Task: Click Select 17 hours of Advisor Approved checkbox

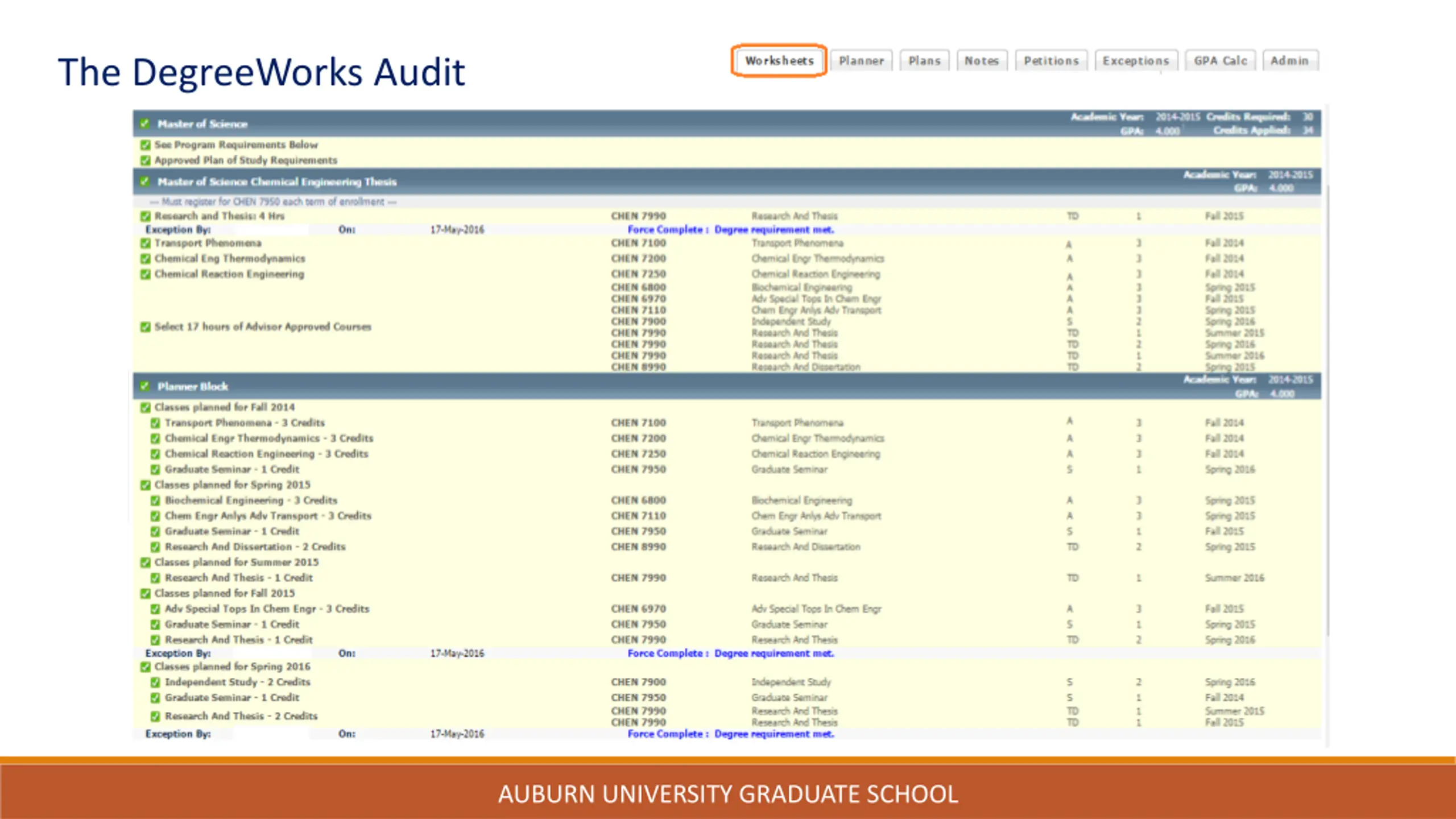Action: click(x=146, y=327)
